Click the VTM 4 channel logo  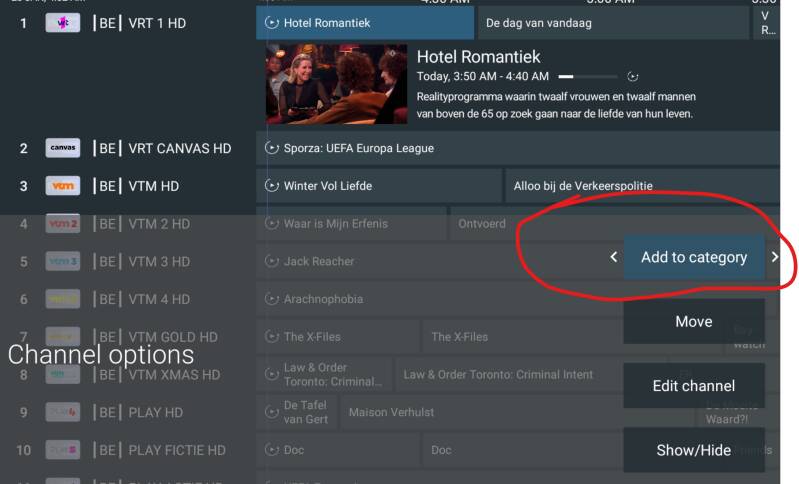pos(63,299)
